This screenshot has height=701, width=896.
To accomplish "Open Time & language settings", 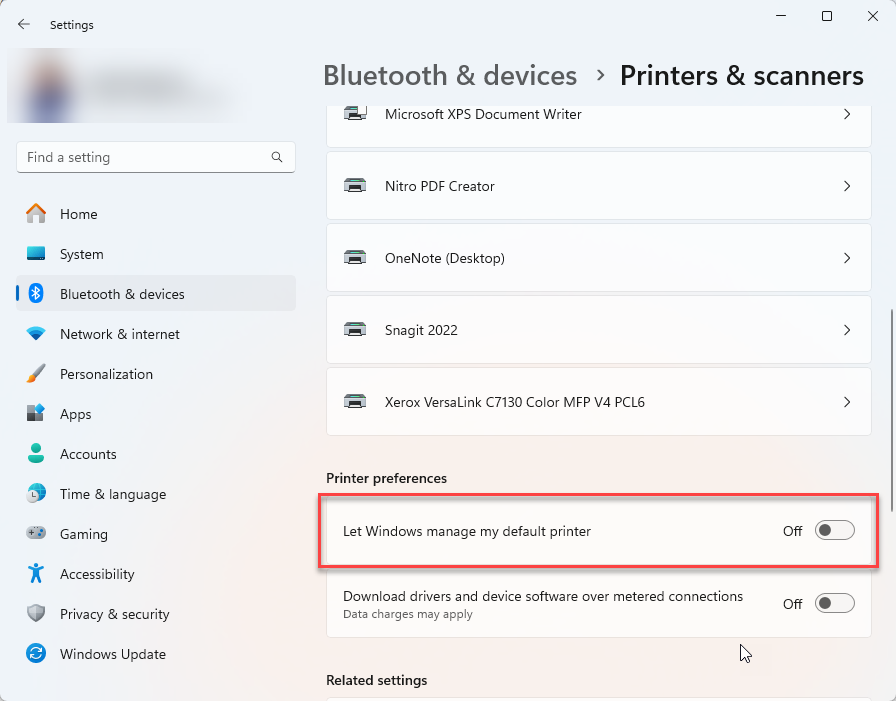I will tap(112, 494).
